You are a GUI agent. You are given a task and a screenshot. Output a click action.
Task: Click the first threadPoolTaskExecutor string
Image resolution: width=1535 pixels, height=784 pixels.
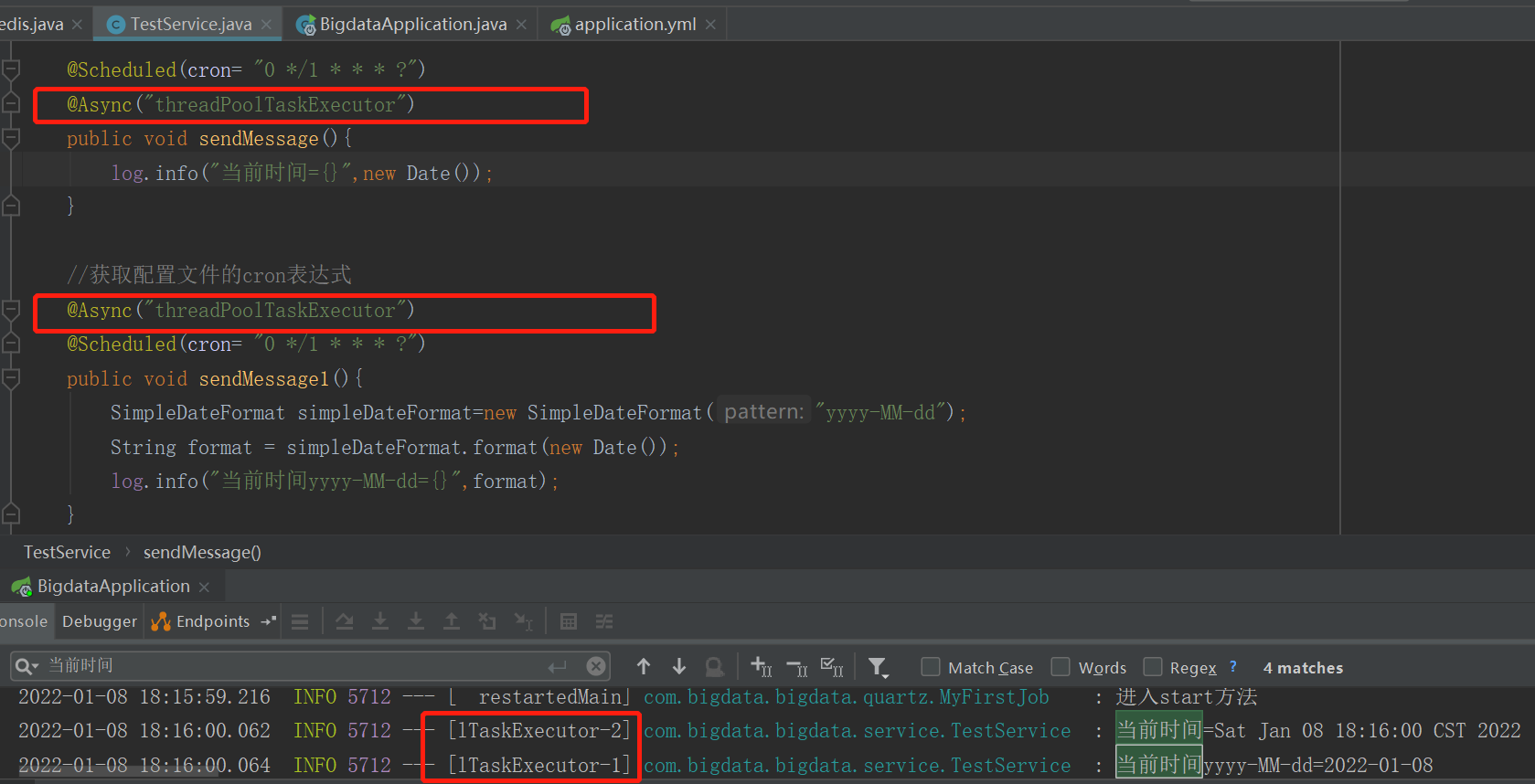coord(275,104)
